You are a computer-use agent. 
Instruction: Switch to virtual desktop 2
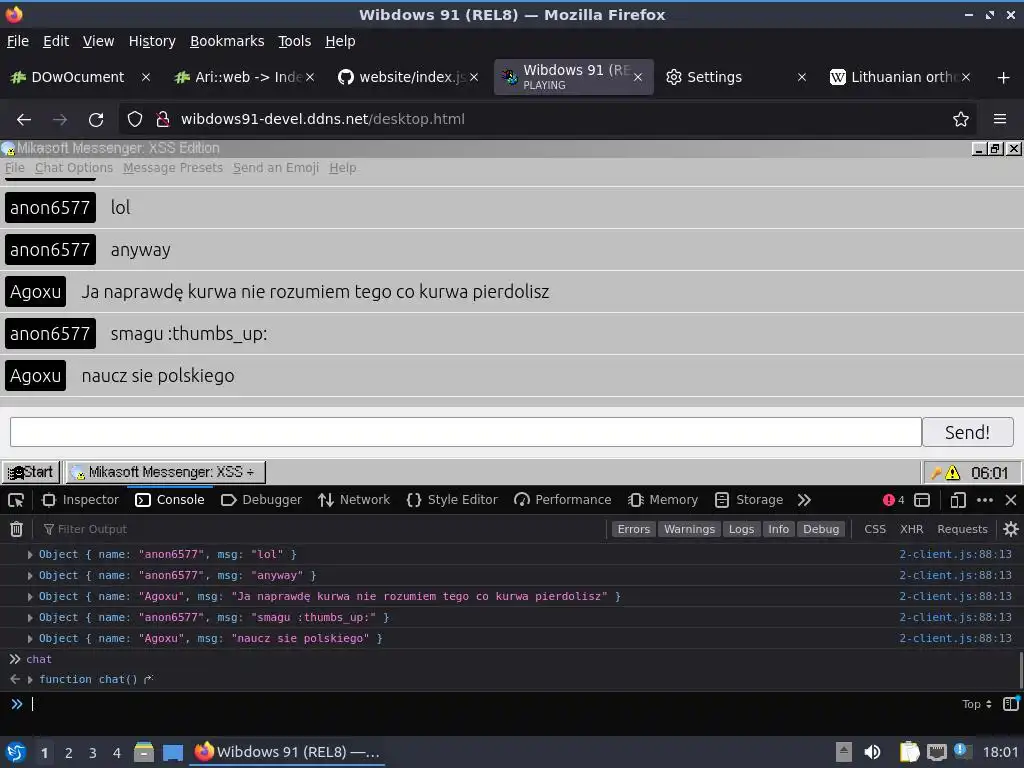click(69, 752)
